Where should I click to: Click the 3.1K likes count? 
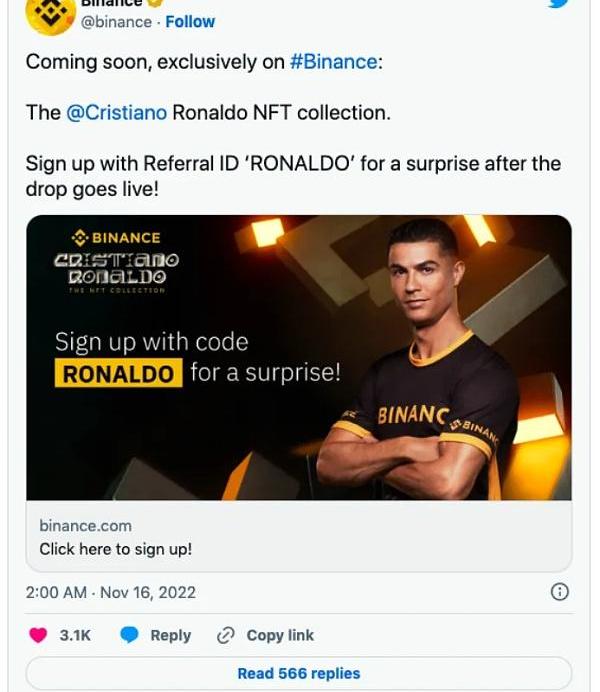point(76,635)
